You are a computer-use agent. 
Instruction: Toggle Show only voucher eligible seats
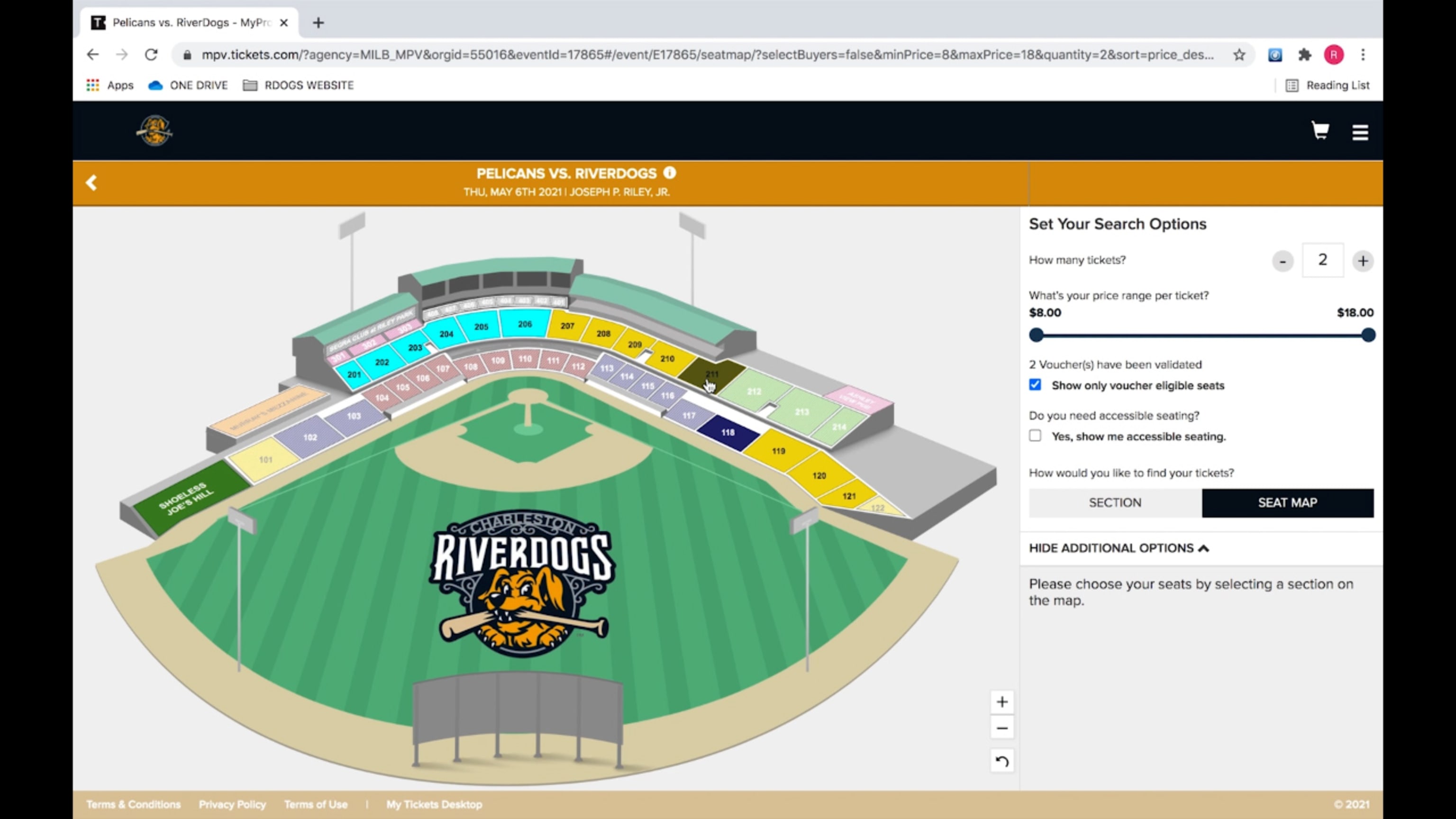coord(1036,385)
